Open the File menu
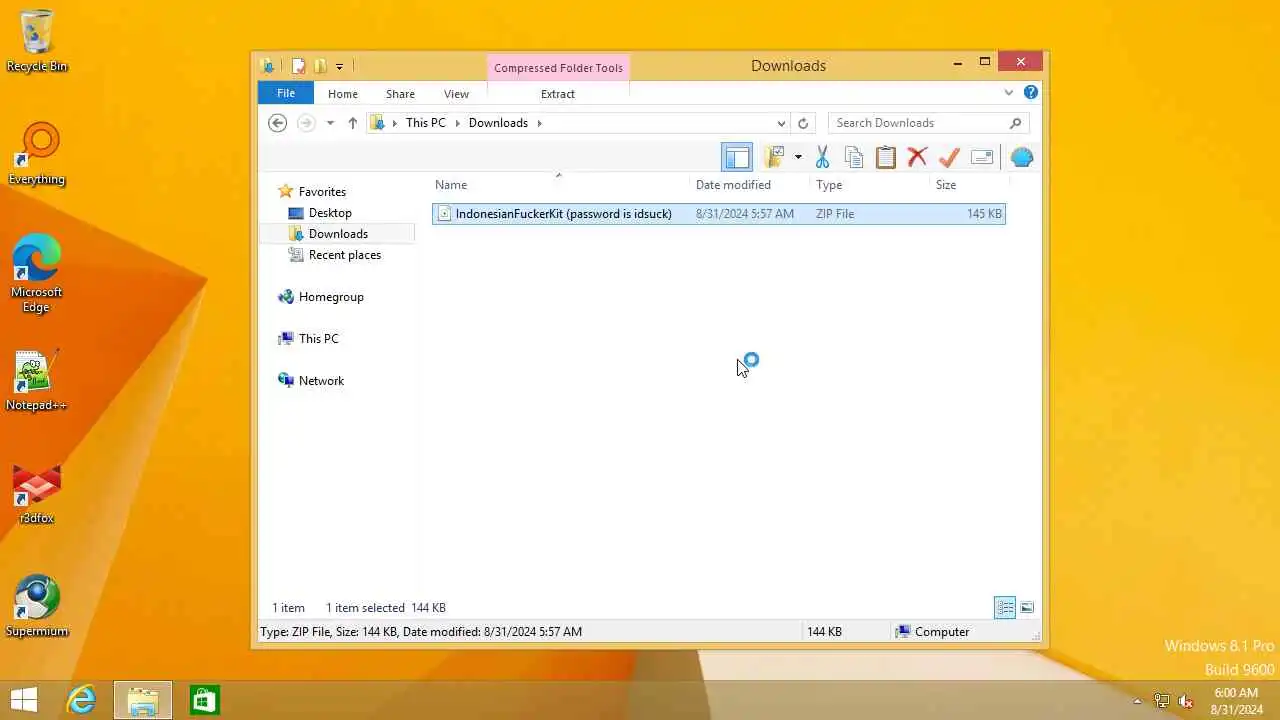 tap(286, 93)
